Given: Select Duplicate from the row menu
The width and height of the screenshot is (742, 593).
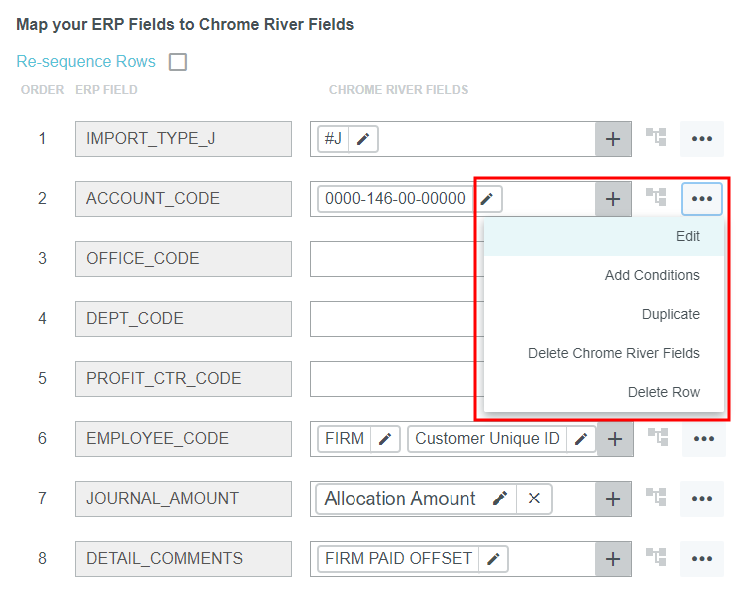Looking at the screenshot, I should pos(670,314).
